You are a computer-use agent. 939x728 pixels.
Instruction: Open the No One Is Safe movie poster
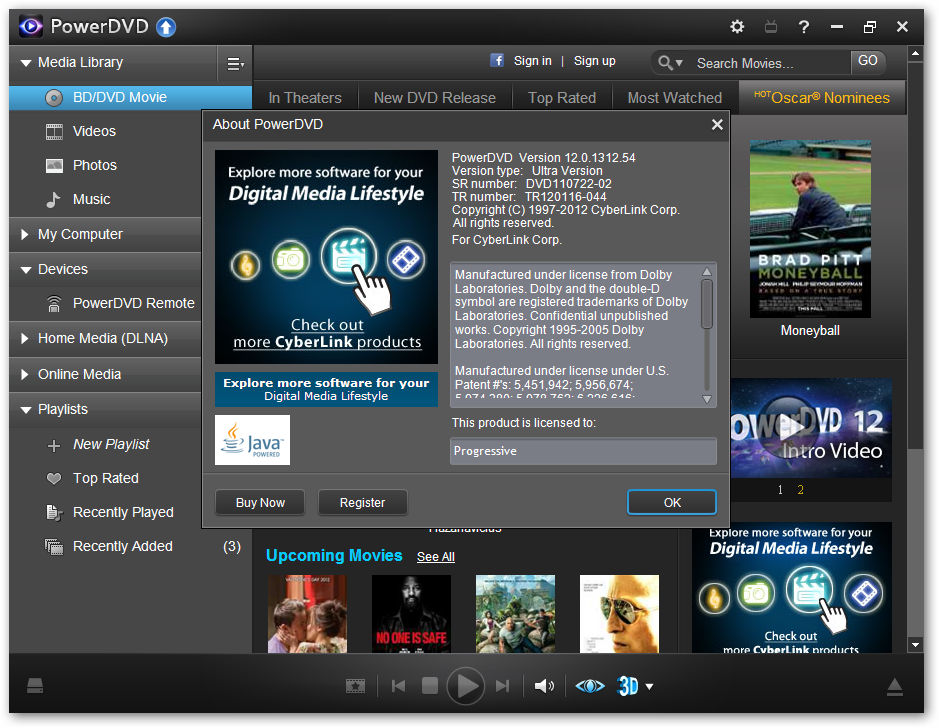(x=411, y=614)
